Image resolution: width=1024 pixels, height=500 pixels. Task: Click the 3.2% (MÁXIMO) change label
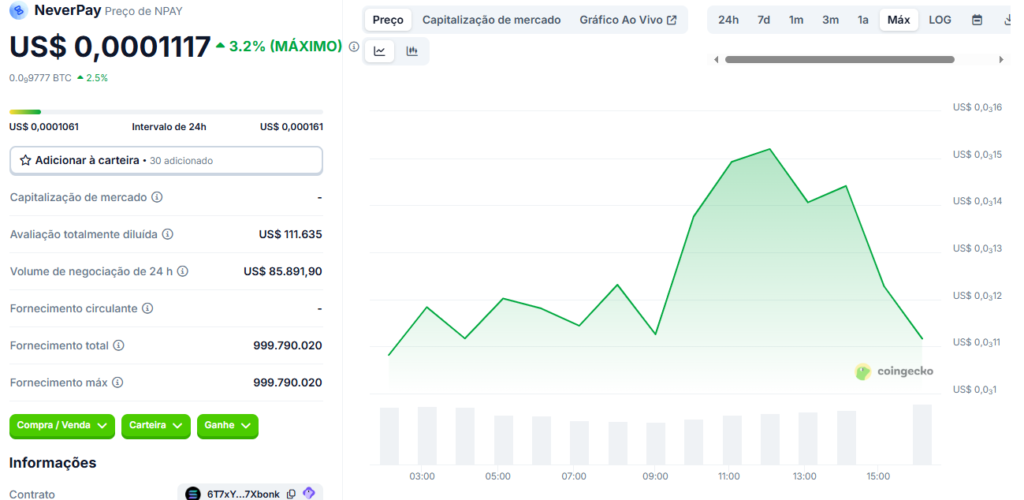(279, 46)
